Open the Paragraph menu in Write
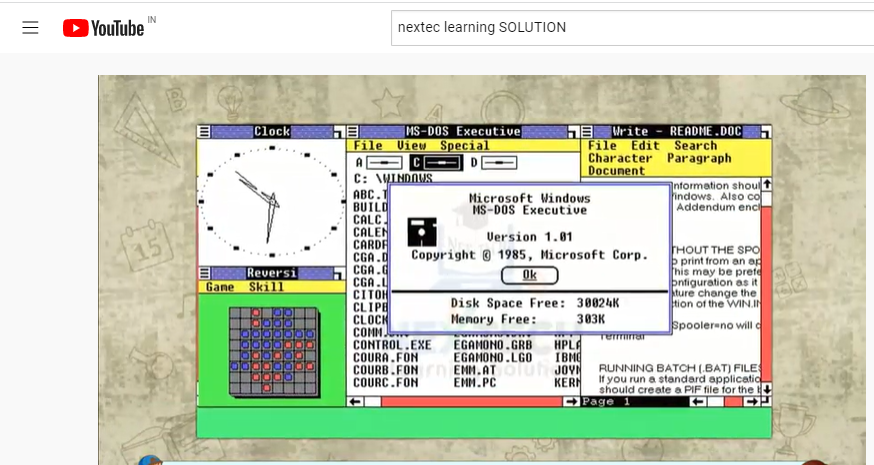 699,158
